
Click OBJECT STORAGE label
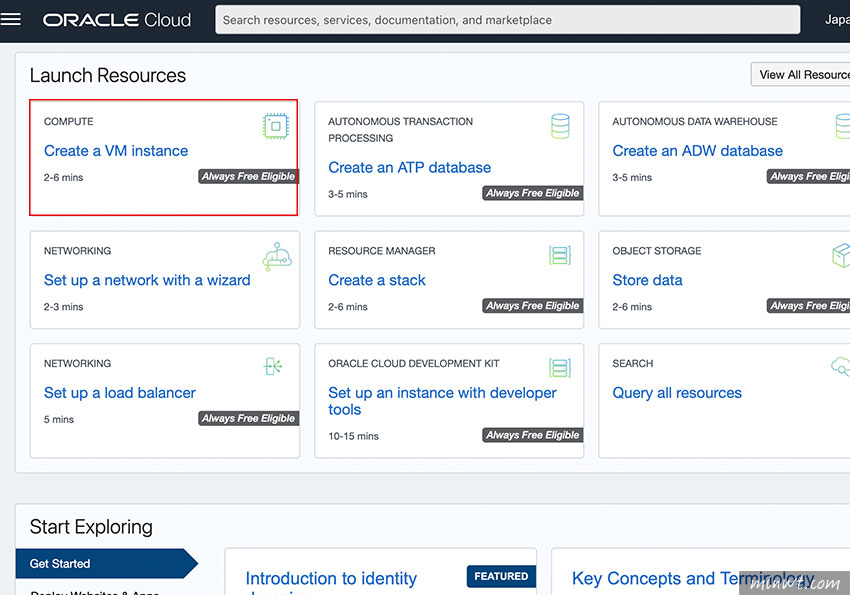656,251
